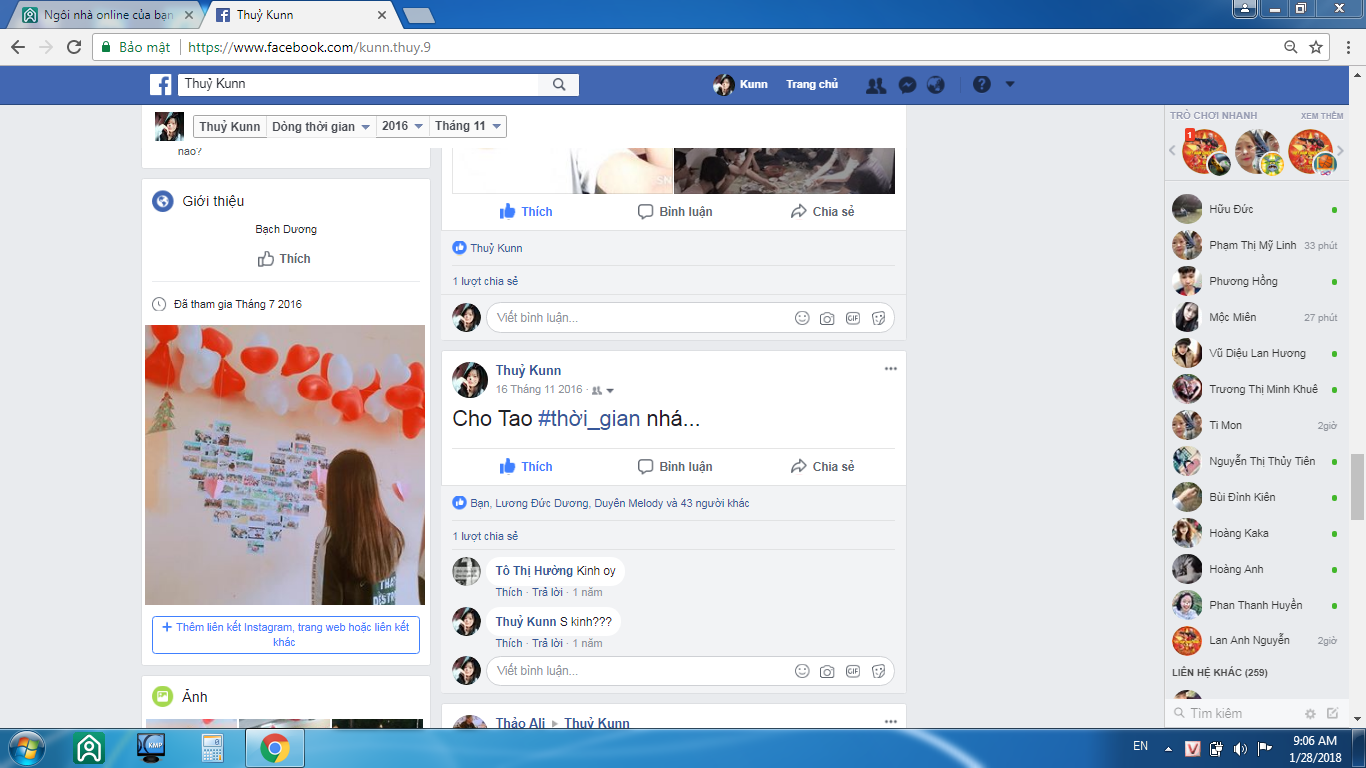Screen dimensions: 1366x768
Task: Click GIF icon in upper comment box
Action: click(x=853, y=318)
